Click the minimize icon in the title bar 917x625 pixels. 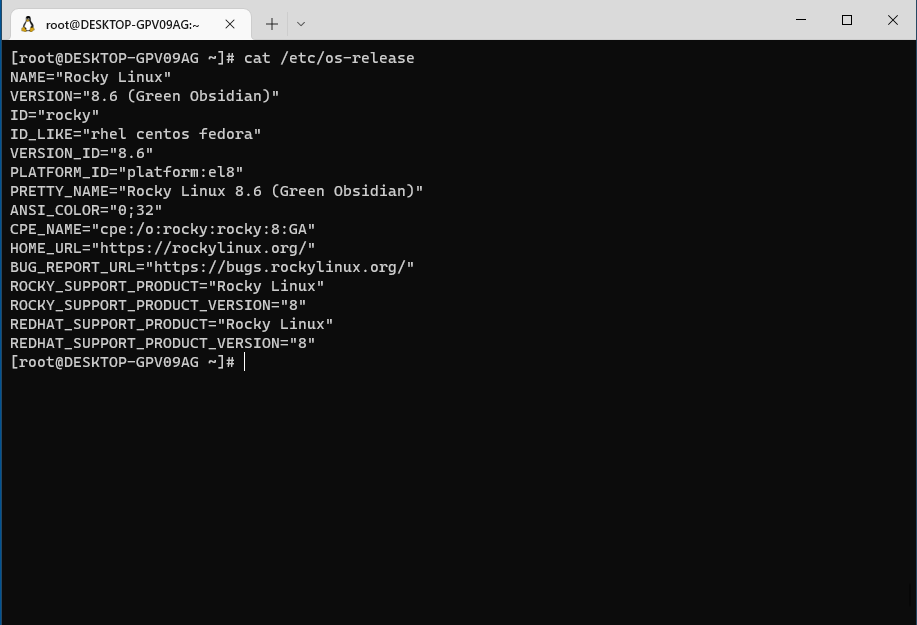tap(800, 20)
